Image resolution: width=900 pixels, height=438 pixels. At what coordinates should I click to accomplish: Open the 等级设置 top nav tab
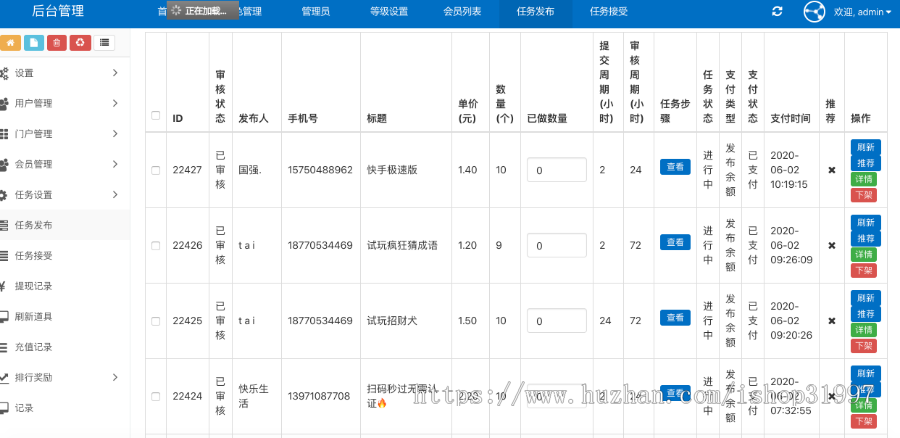pyautogui.click(x=389, y=11)
